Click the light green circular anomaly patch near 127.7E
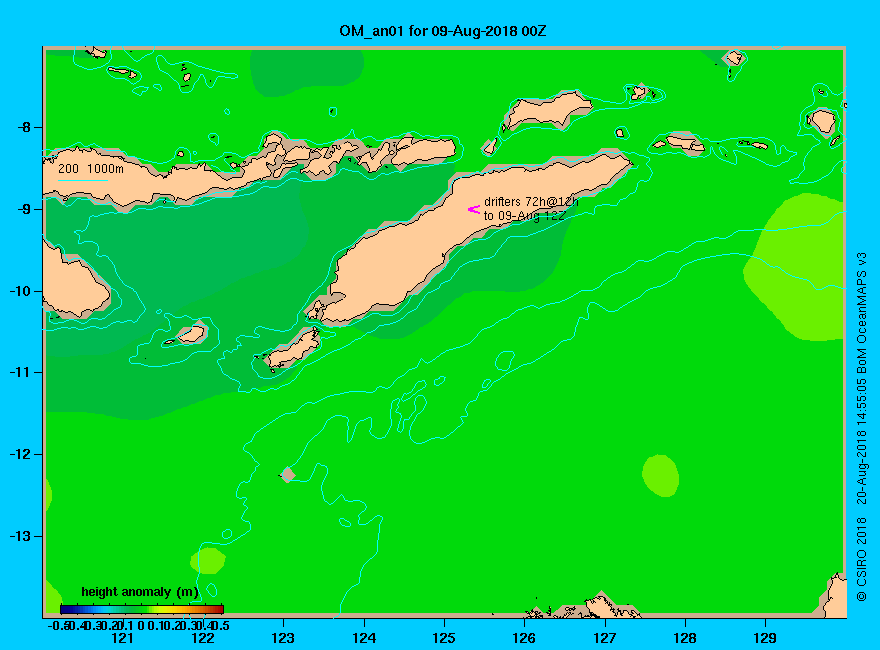Image resolution: width=880 pixels, height=650 pixels. click(661, 475)
